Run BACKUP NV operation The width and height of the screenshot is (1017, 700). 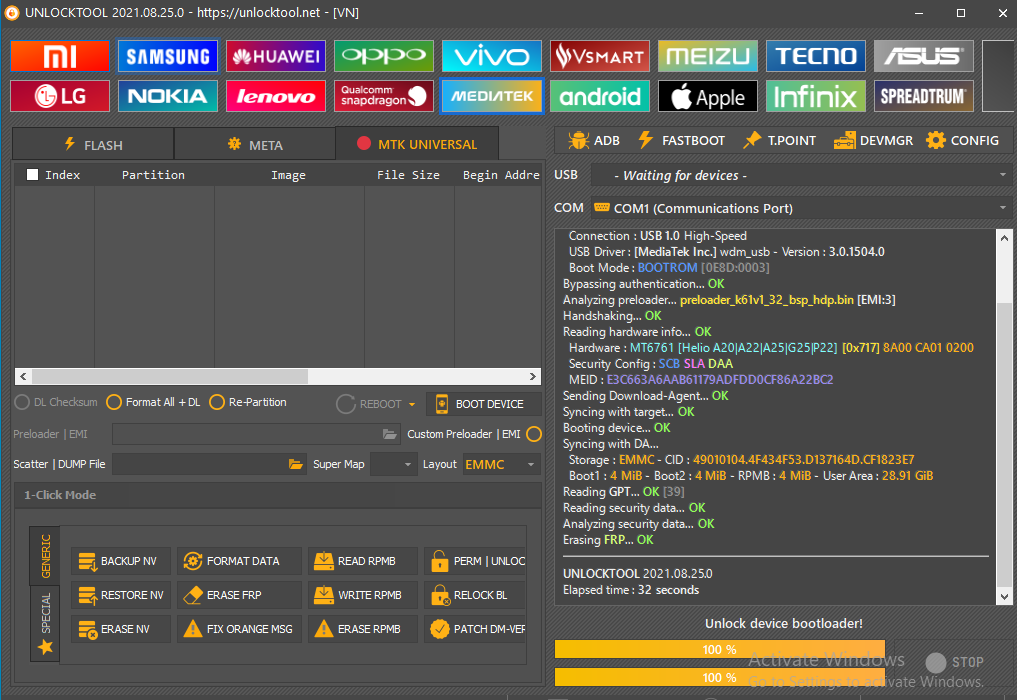pos(121,561)
